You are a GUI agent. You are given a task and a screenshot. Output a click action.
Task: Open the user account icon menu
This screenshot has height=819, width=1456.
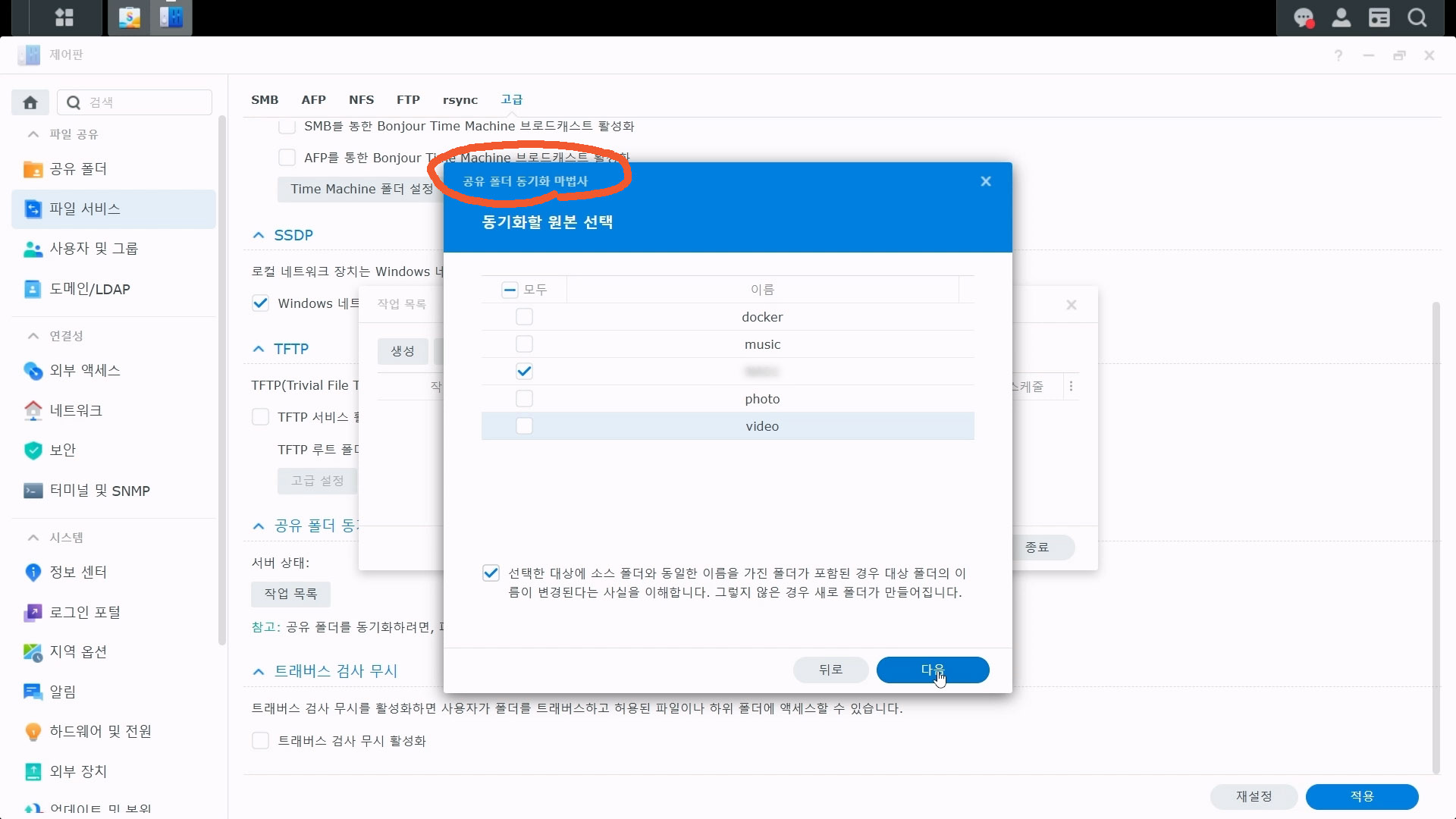(1341, 17)
